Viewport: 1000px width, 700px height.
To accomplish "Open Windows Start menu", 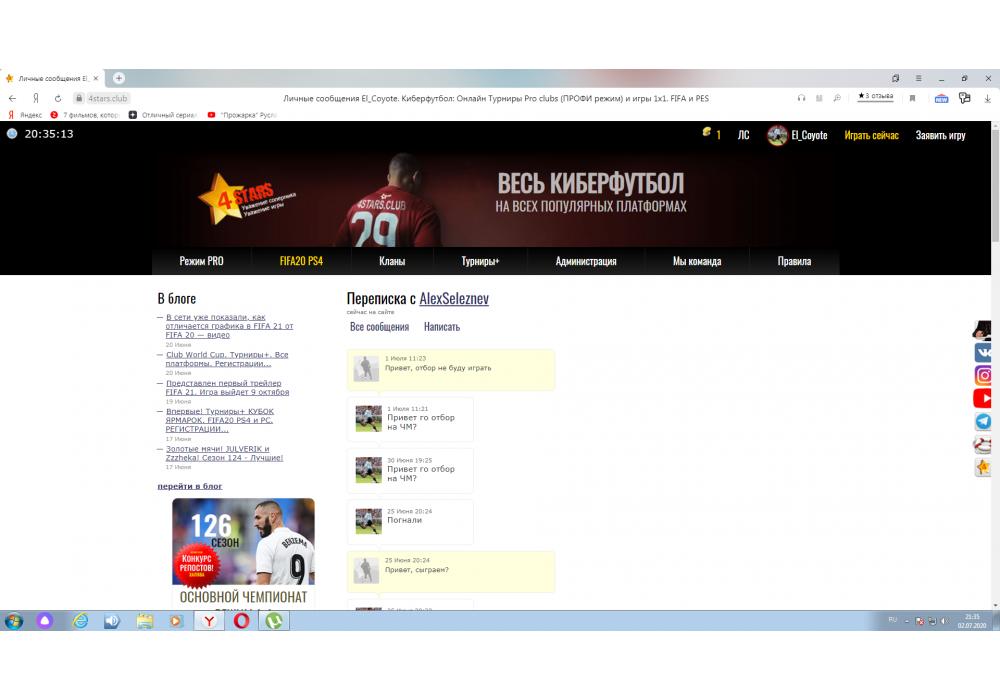I will [13, 620].
